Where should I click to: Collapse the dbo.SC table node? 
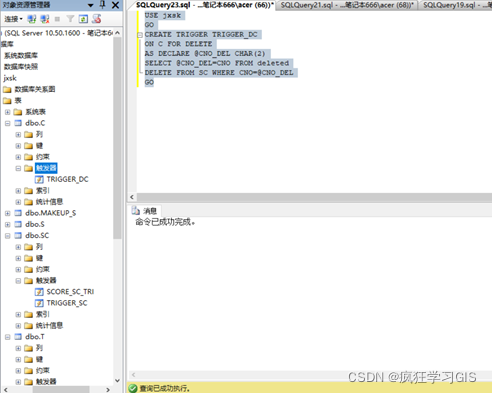click(x=7, y=236)
